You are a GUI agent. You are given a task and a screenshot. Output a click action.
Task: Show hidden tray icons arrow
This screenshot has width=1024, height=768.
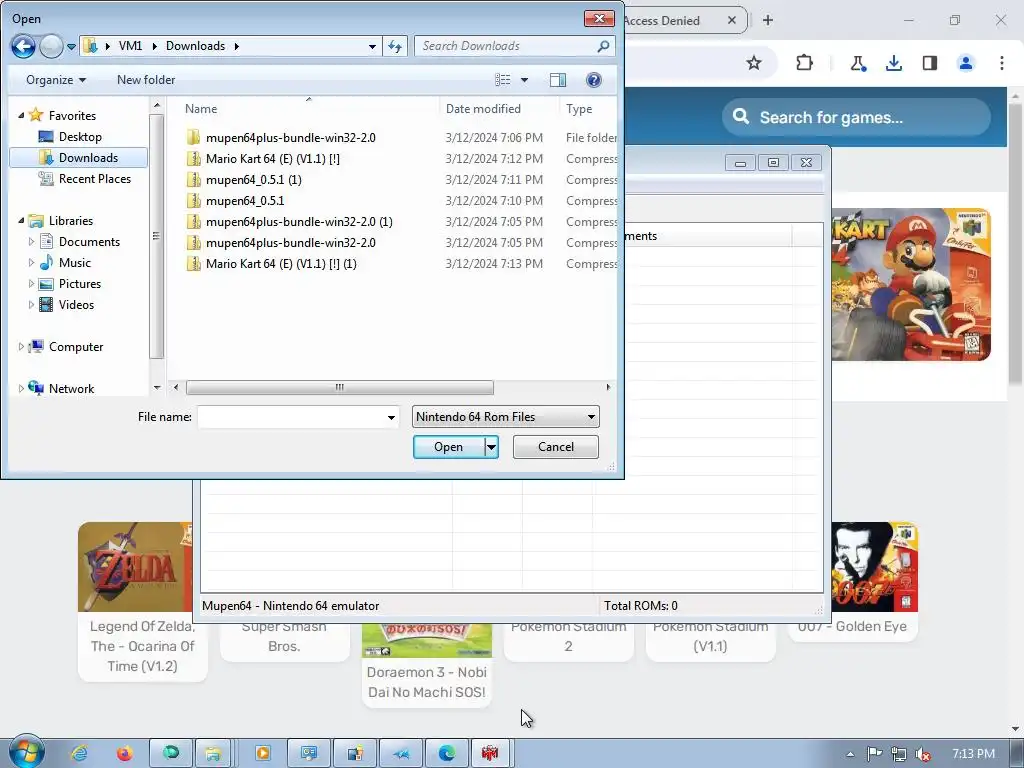[x=850, y=754]
